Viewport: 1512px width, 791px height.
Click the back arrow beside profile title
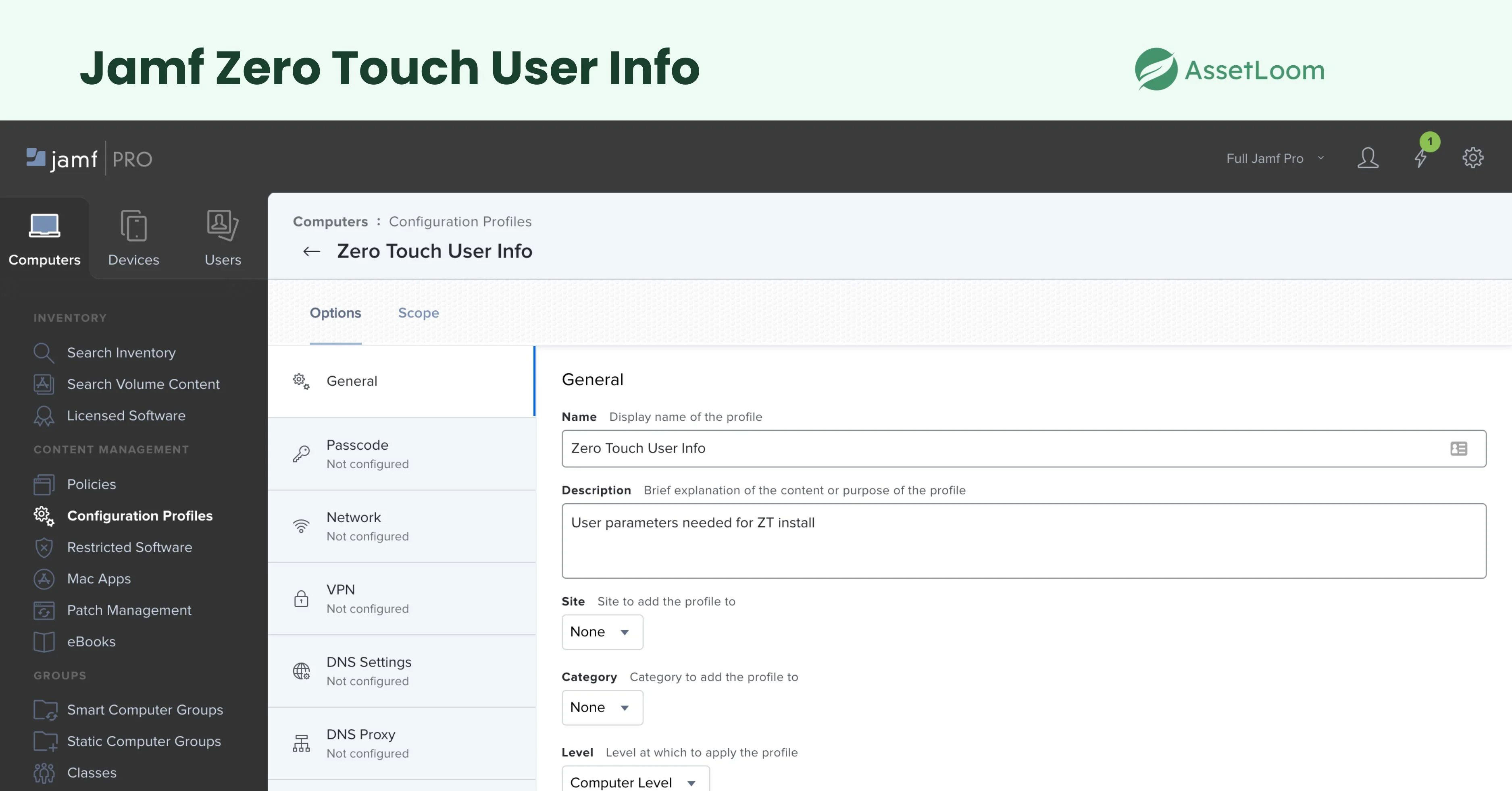(311, 252)
